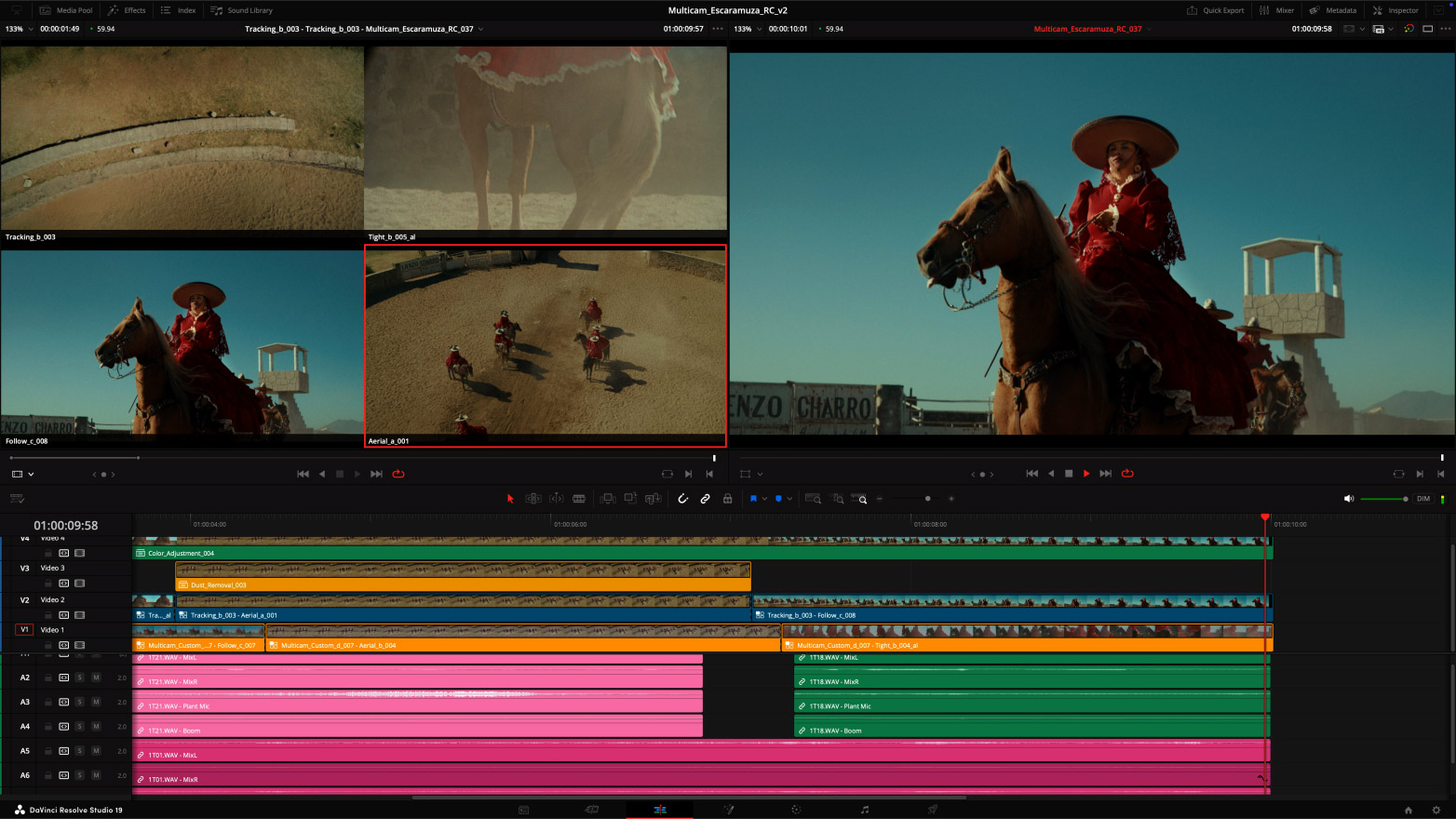Select the arrow Selection Mode tool
Viewport: 1456px width, 819px height.
click(510, 499)
